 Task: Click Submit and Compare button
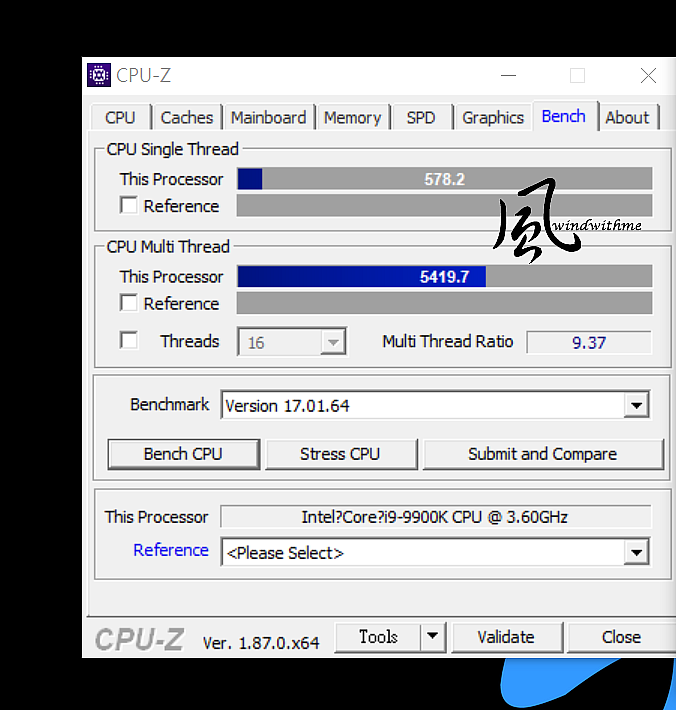pos(542,454)
